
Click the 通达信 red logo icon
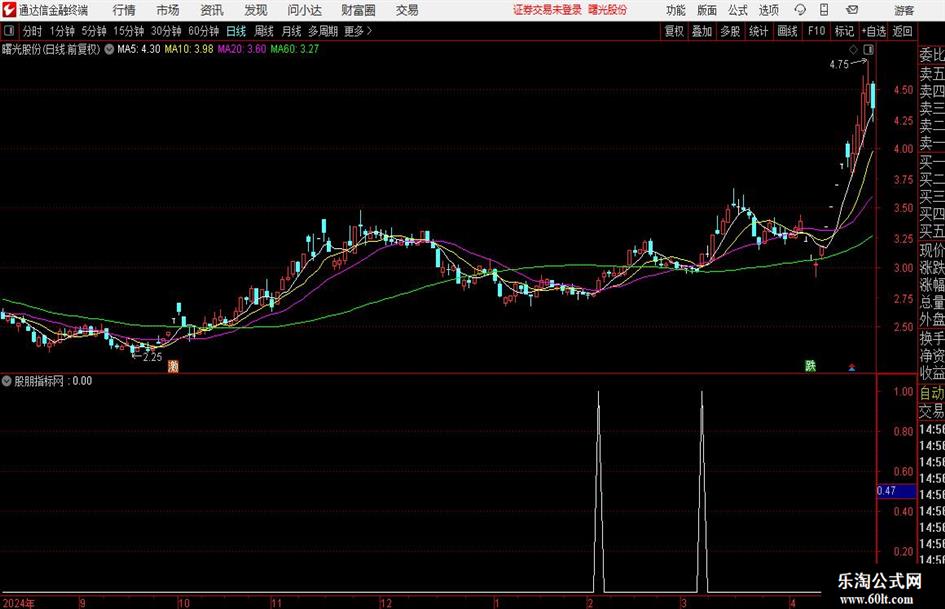pyautogui.click(x=9, y=10)
